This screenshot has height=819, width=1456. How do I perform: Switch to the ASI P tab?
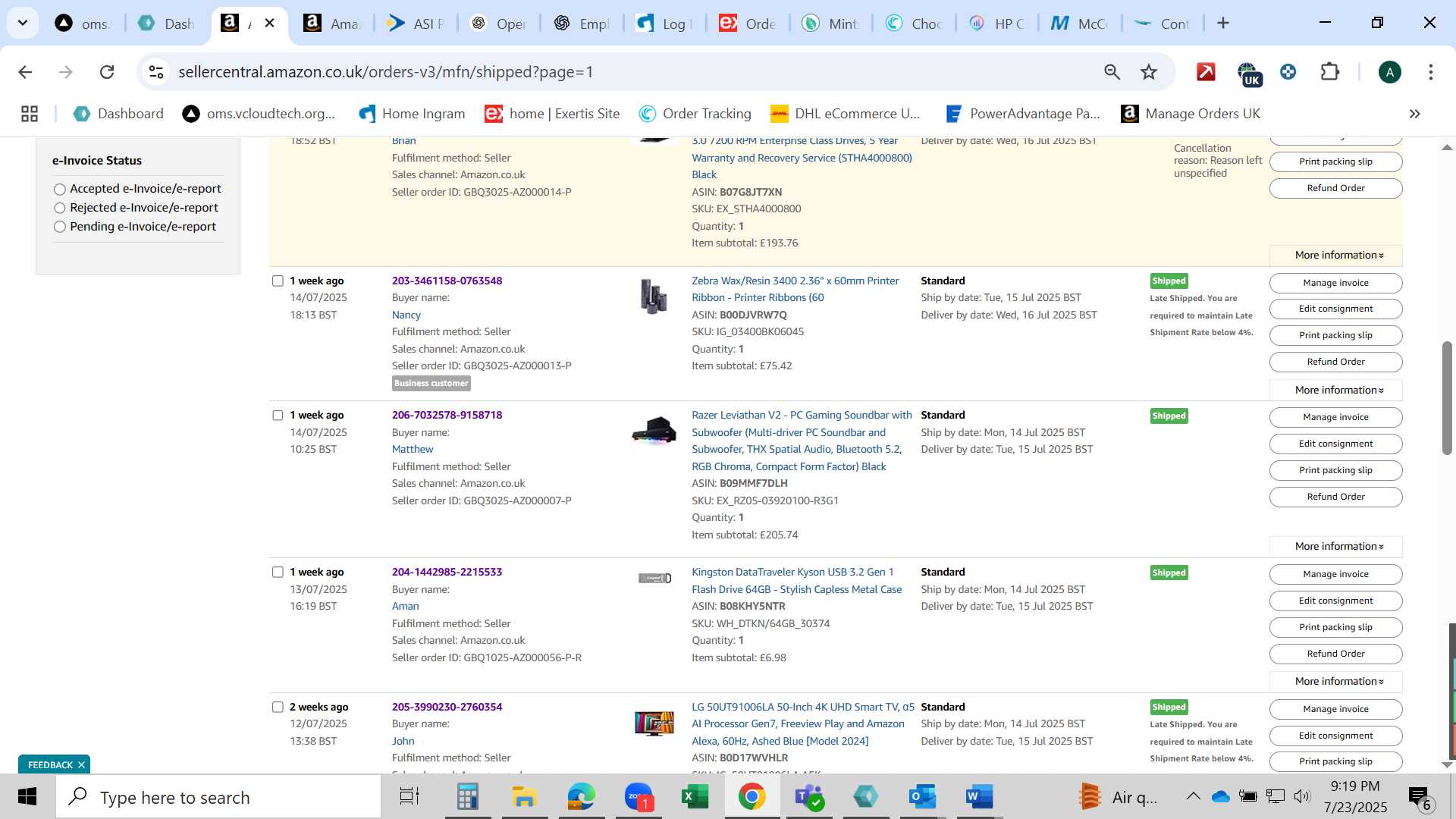coord(415,24)
